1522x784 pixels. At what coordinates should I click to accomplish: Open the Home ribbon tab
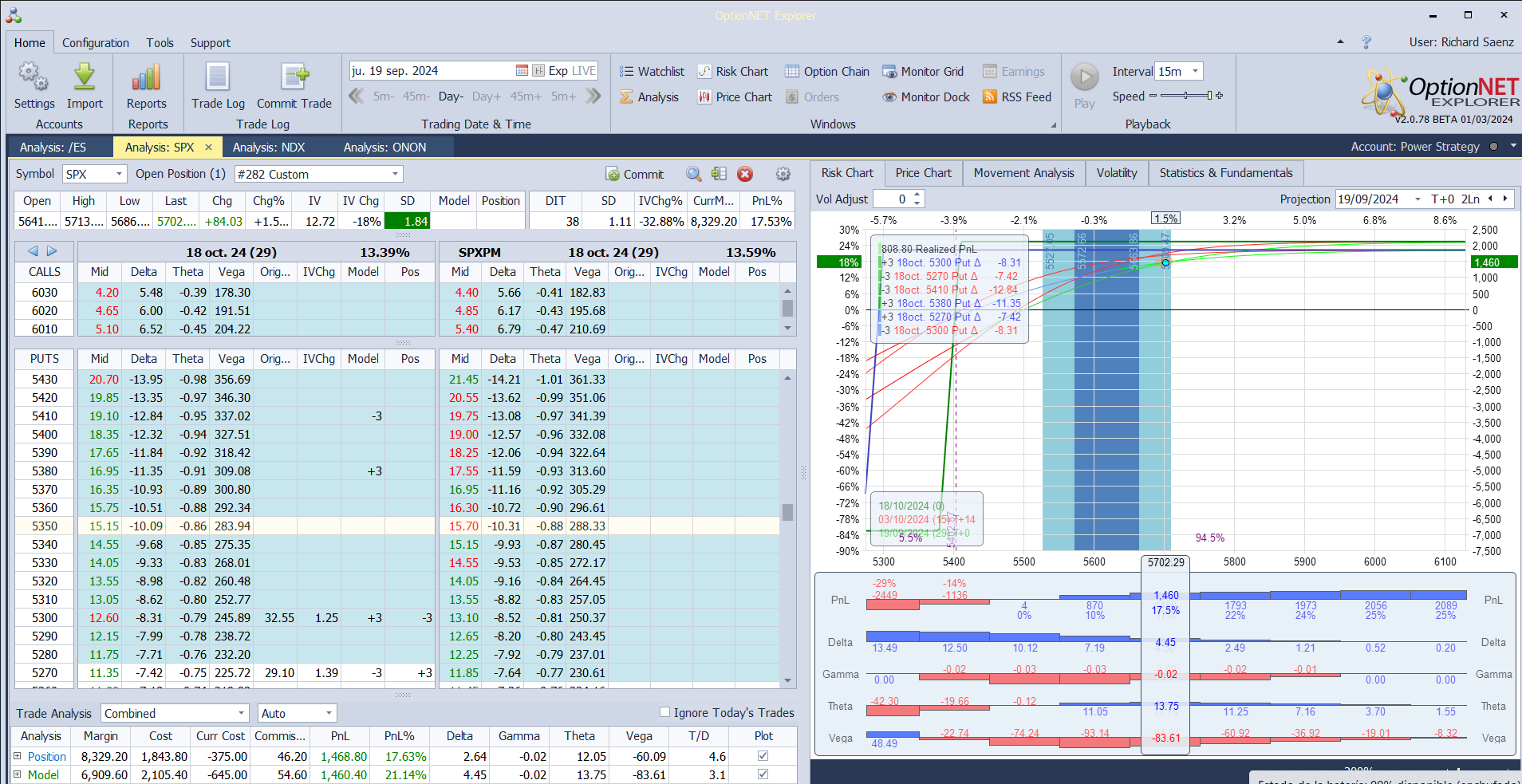(x=30, y=42)
